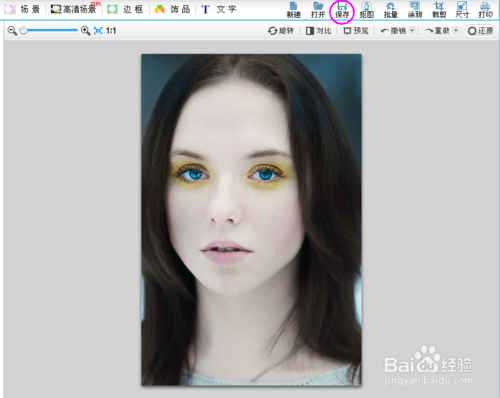This screenshot has width=500, height=398.
Task: Click the portrait photo on canvas
Action: [251, 220]
